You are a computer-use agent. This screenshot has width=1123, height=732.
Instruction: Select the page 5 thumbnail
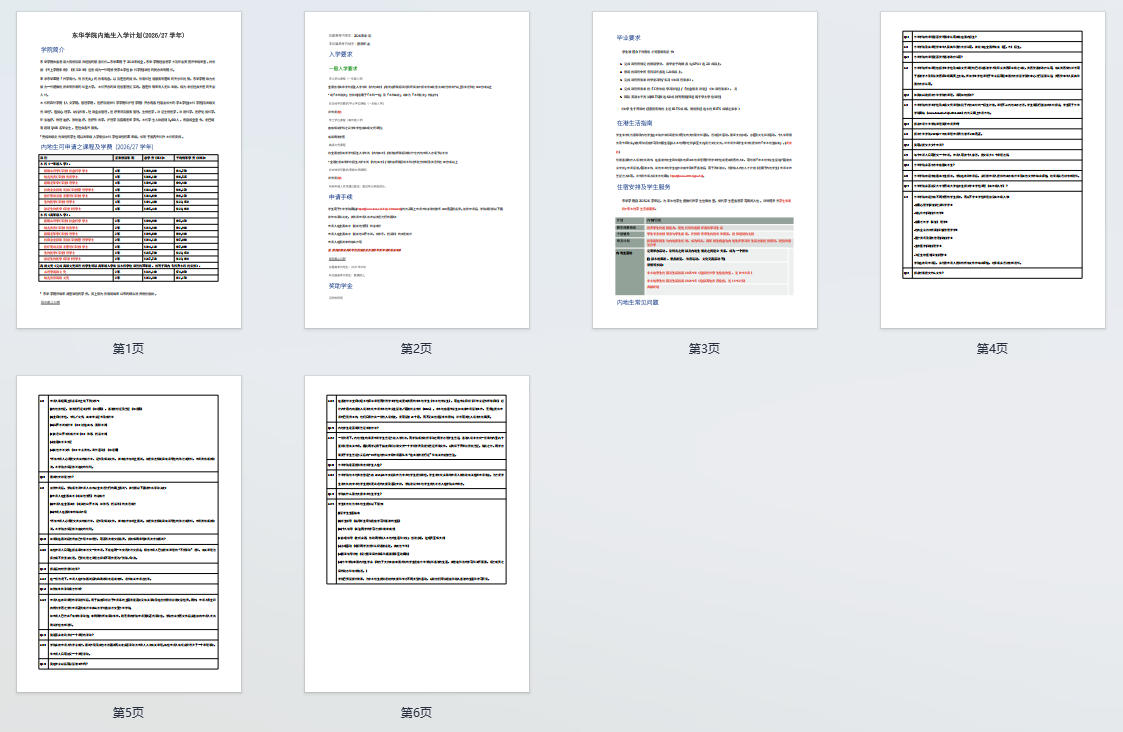pyautogui.click(x=129, y=533)
